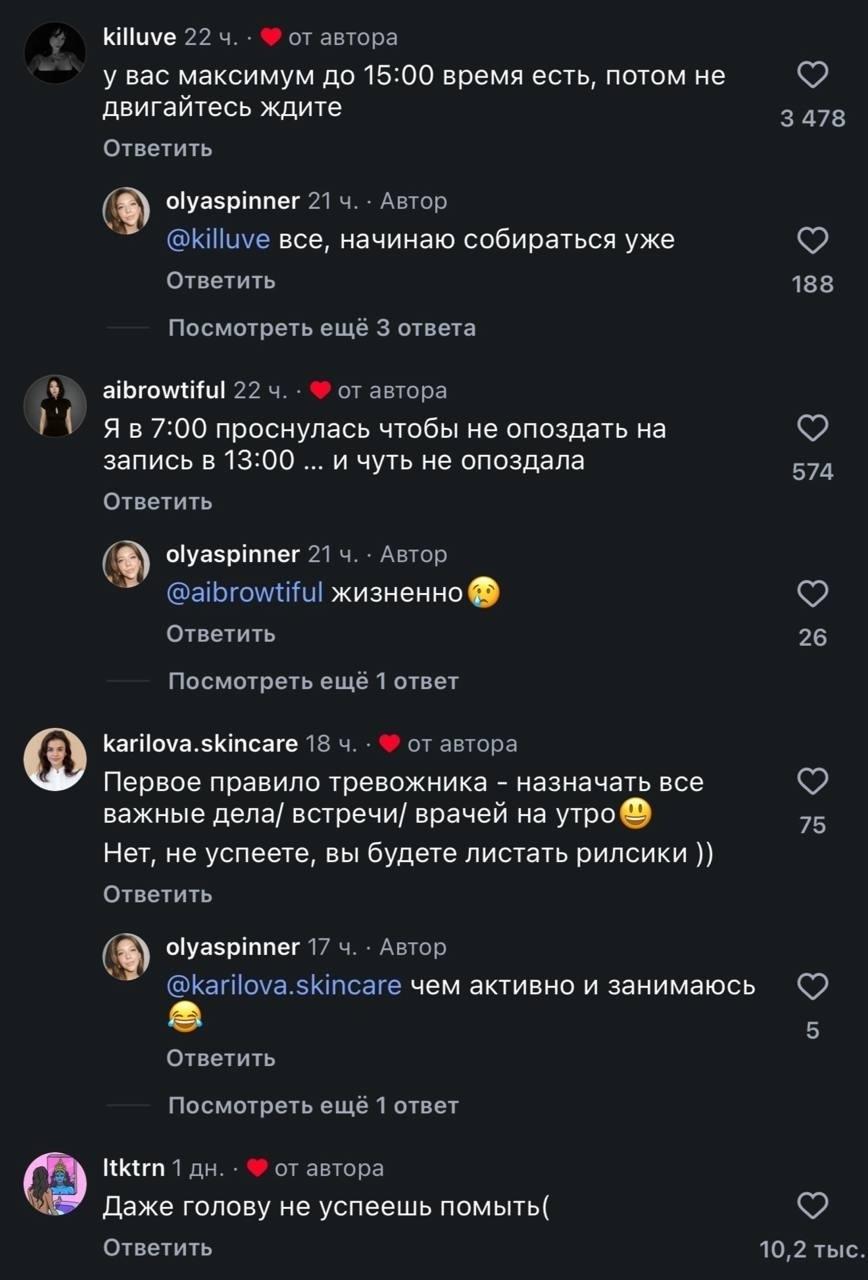Like killuve's comment with heart icon
This screenshot has height=1280, width=868.
(813, 76)
